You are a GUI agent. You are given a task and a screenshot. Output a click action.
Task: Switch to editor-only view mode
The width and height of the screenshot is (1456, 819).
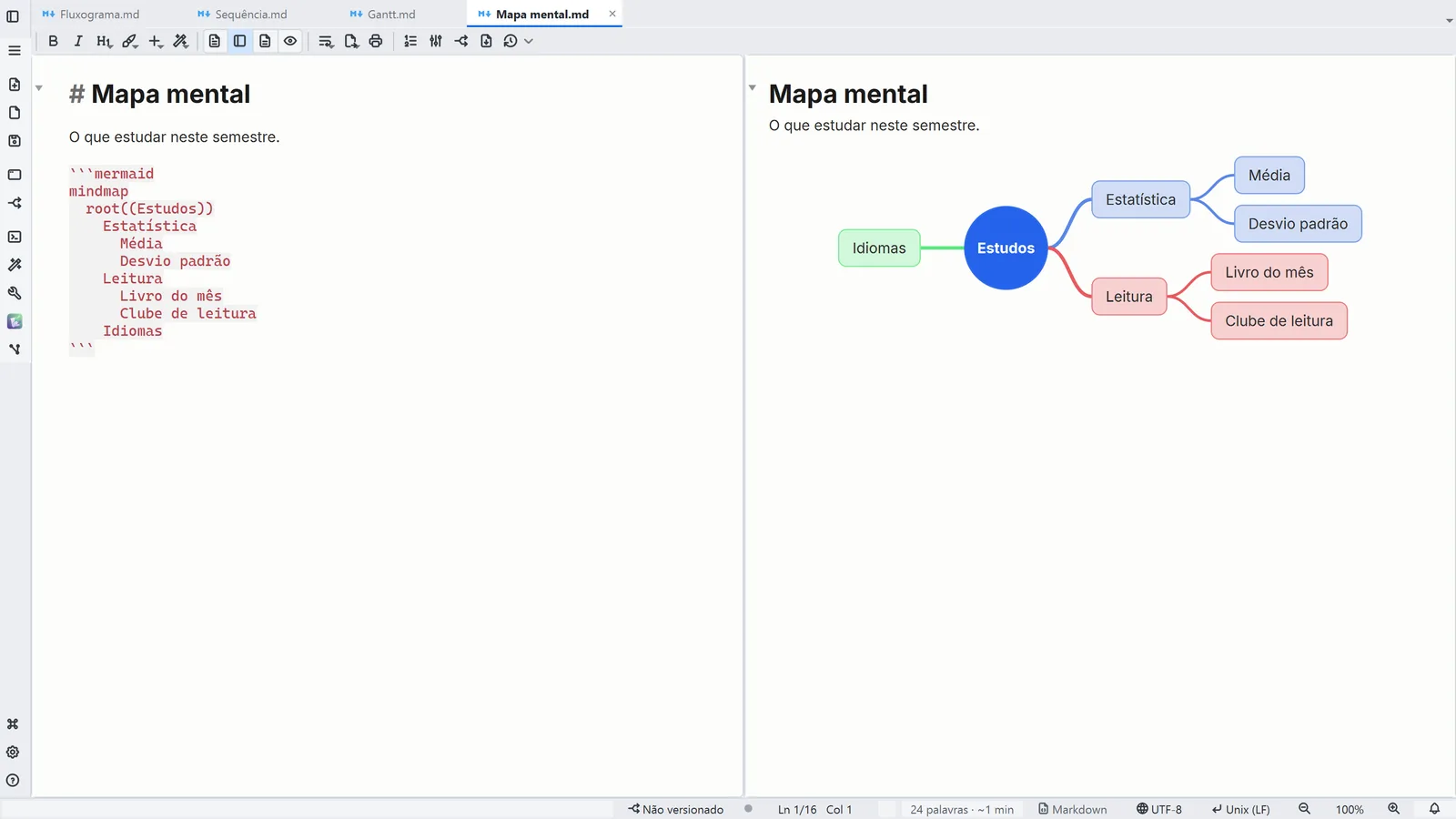[215, 41]
